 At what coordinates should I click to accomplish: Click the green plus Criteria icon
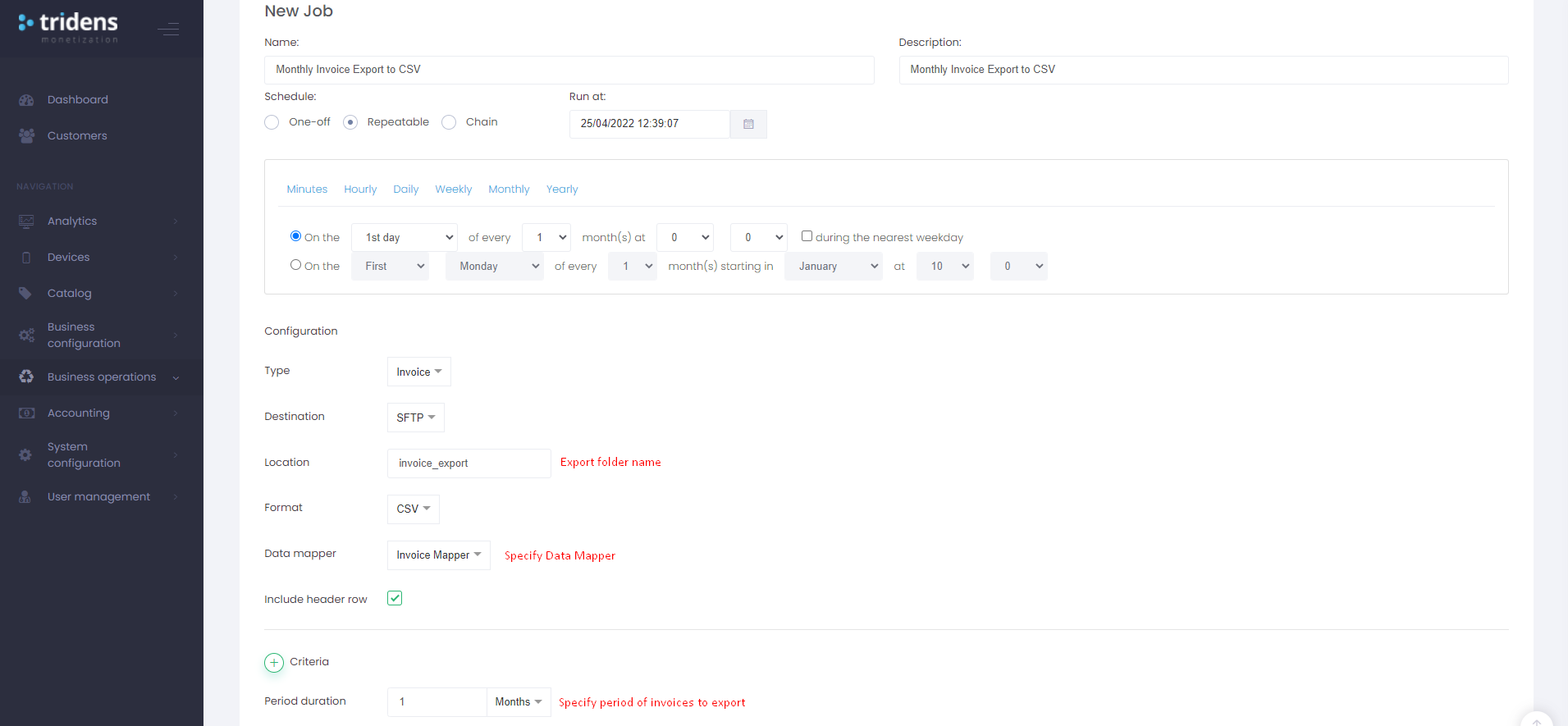[x=274, y=663]
